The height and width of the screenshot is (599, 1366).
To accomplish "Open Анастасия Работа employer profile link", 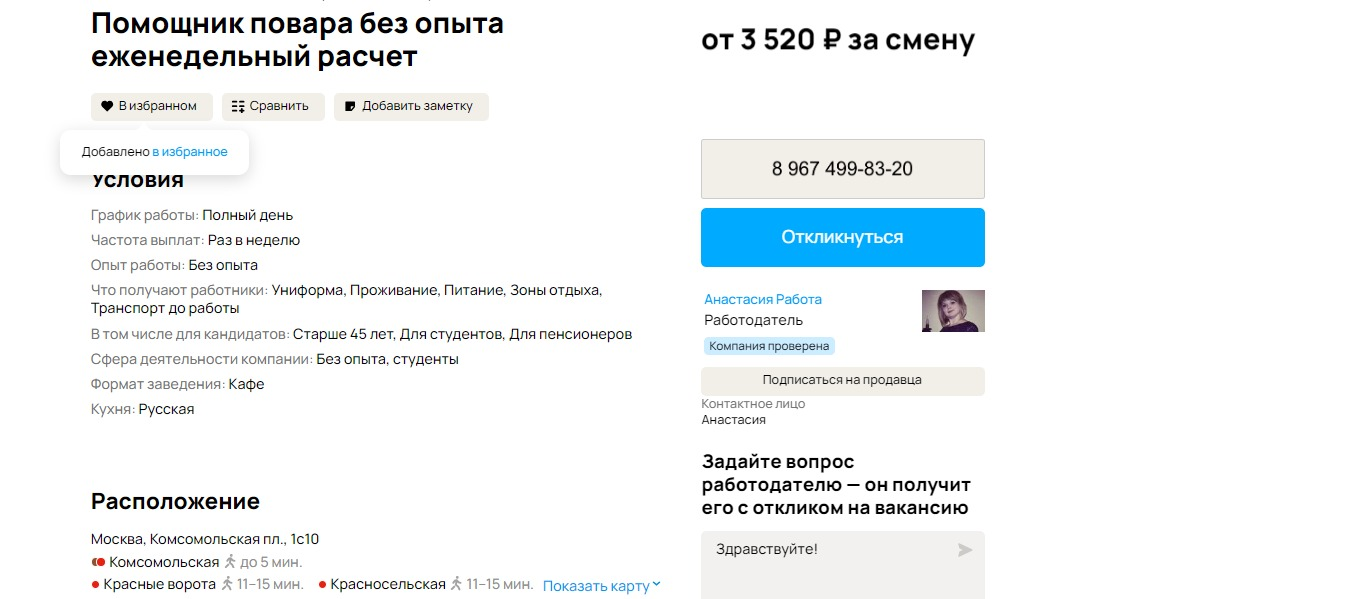I will click(763, 300).
